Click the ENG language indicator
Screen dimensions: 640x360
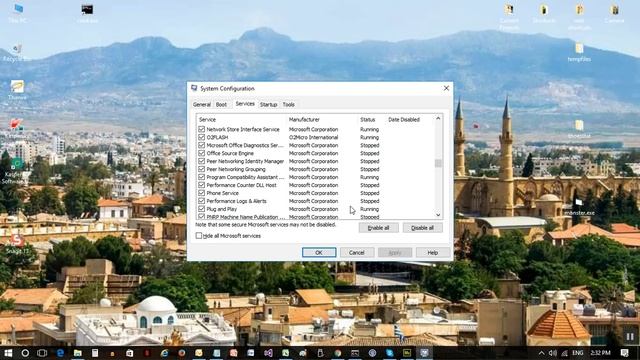578,353
